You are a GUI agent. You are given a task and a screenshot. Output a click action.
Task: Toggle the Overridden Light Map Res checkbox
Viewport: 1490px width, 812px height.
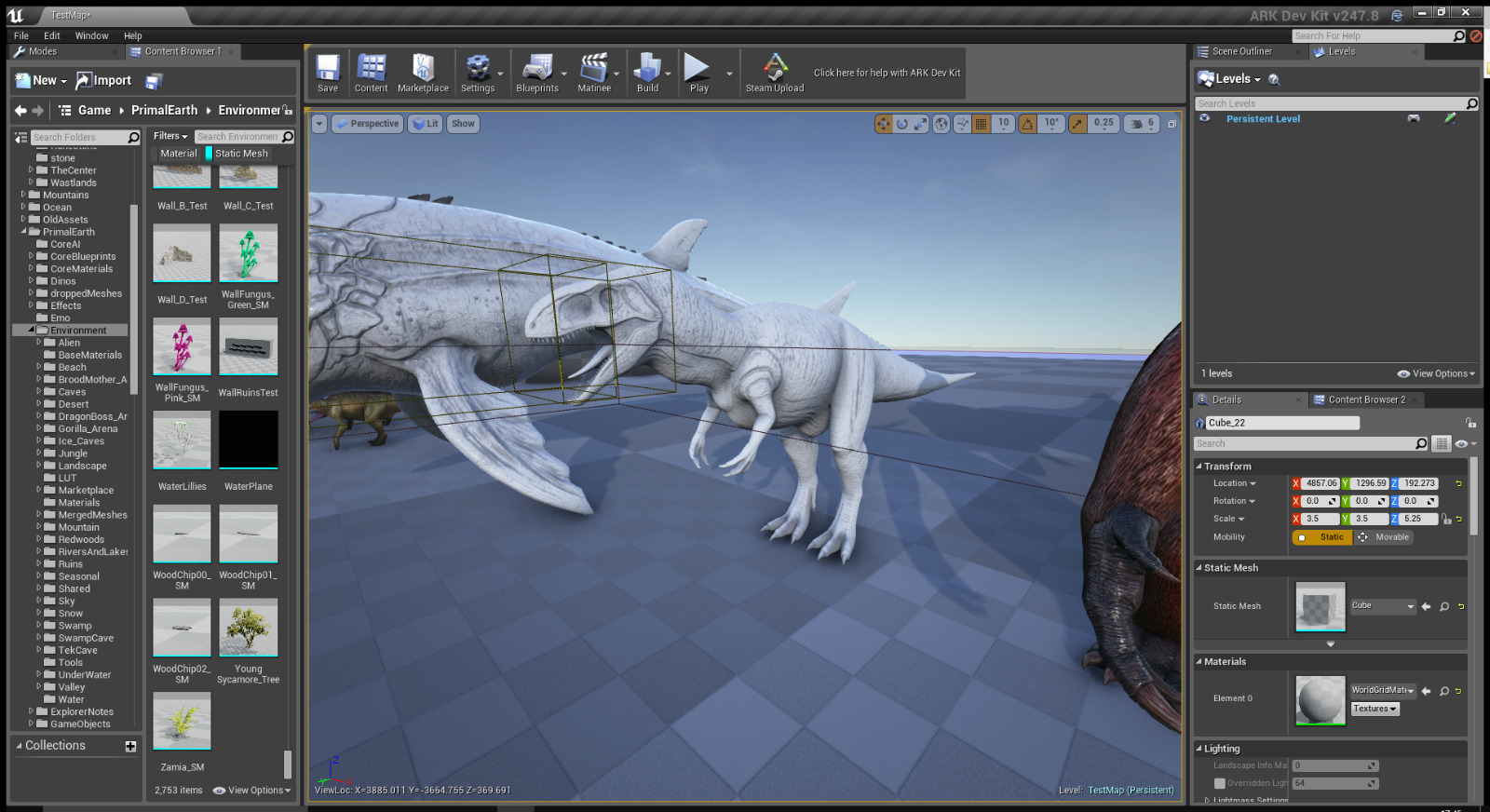pos(1219,784)
